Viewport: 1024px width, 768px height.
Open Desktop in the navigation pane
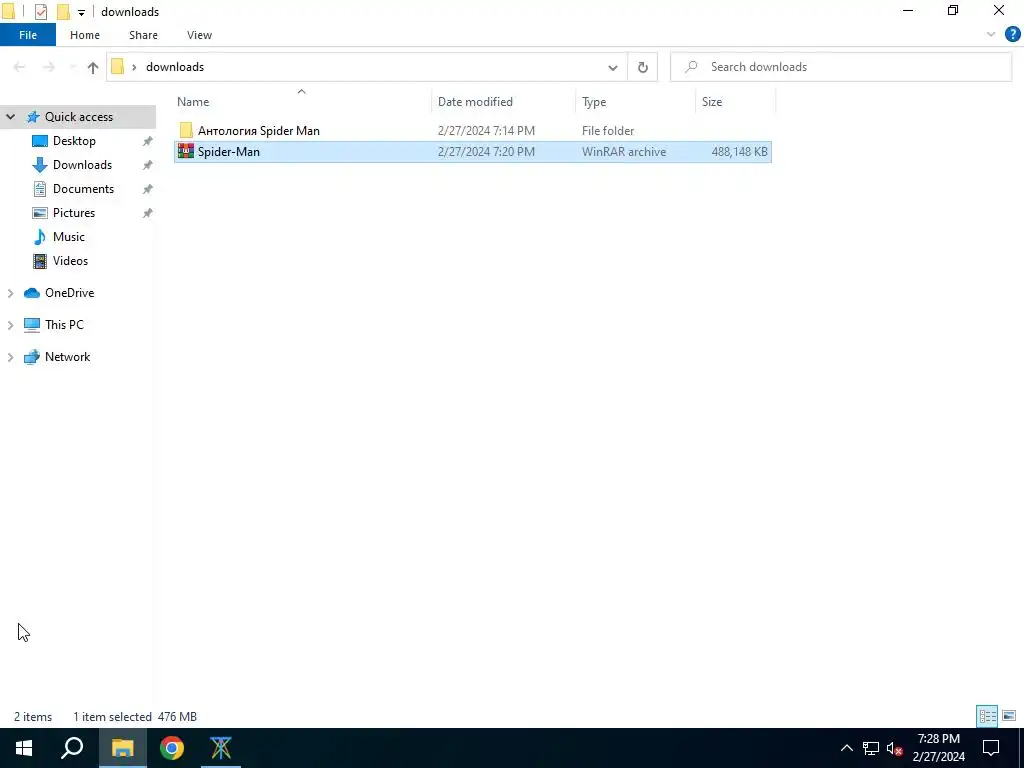point(74,141)
